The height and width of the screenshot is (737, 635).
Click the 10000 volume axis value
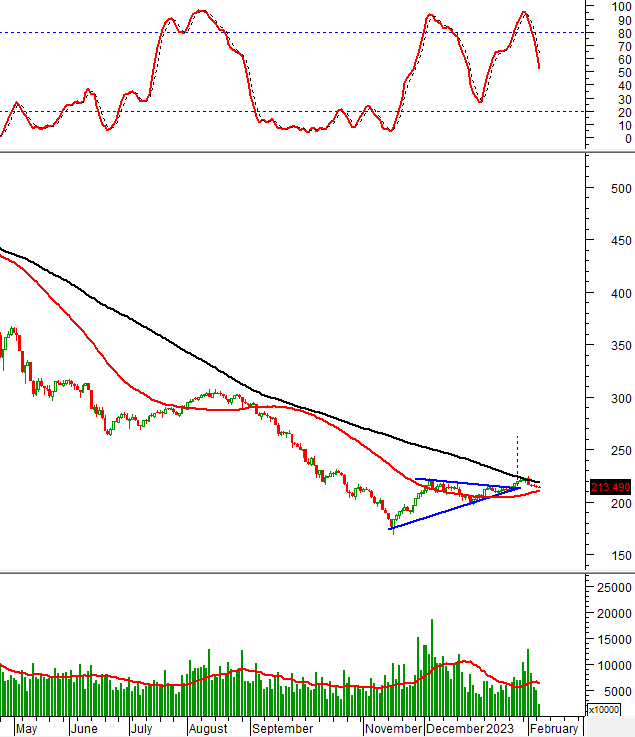614,666
